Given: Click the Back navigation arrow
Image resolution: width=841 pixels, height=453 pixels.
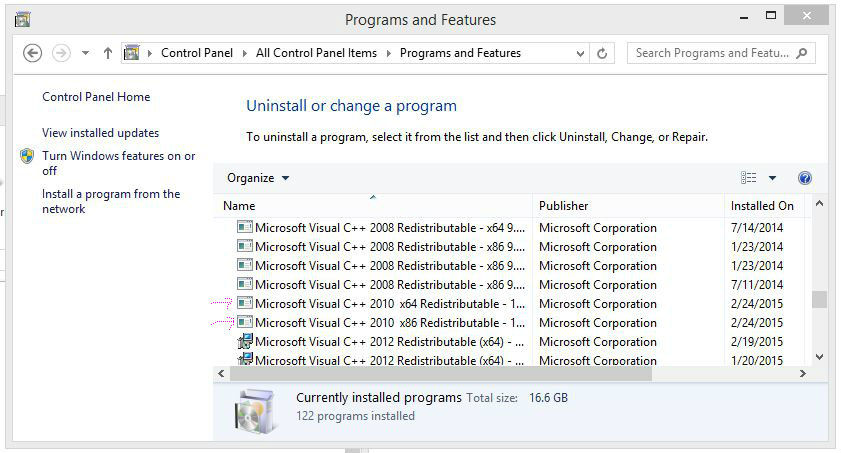Looking at the screenshot, I should 33,53.
